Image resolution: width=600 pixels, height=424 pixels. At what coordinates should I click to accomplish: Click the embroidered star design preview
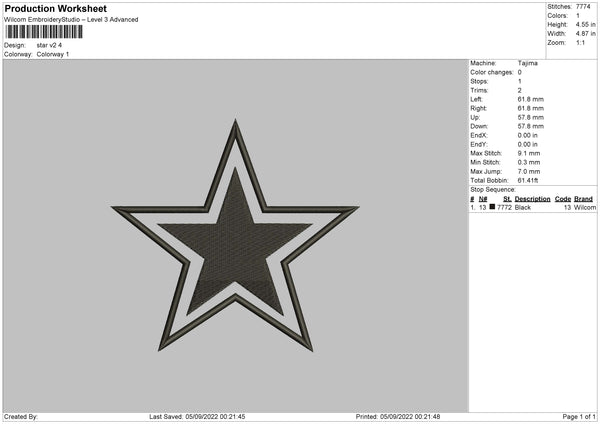point(235,235)
